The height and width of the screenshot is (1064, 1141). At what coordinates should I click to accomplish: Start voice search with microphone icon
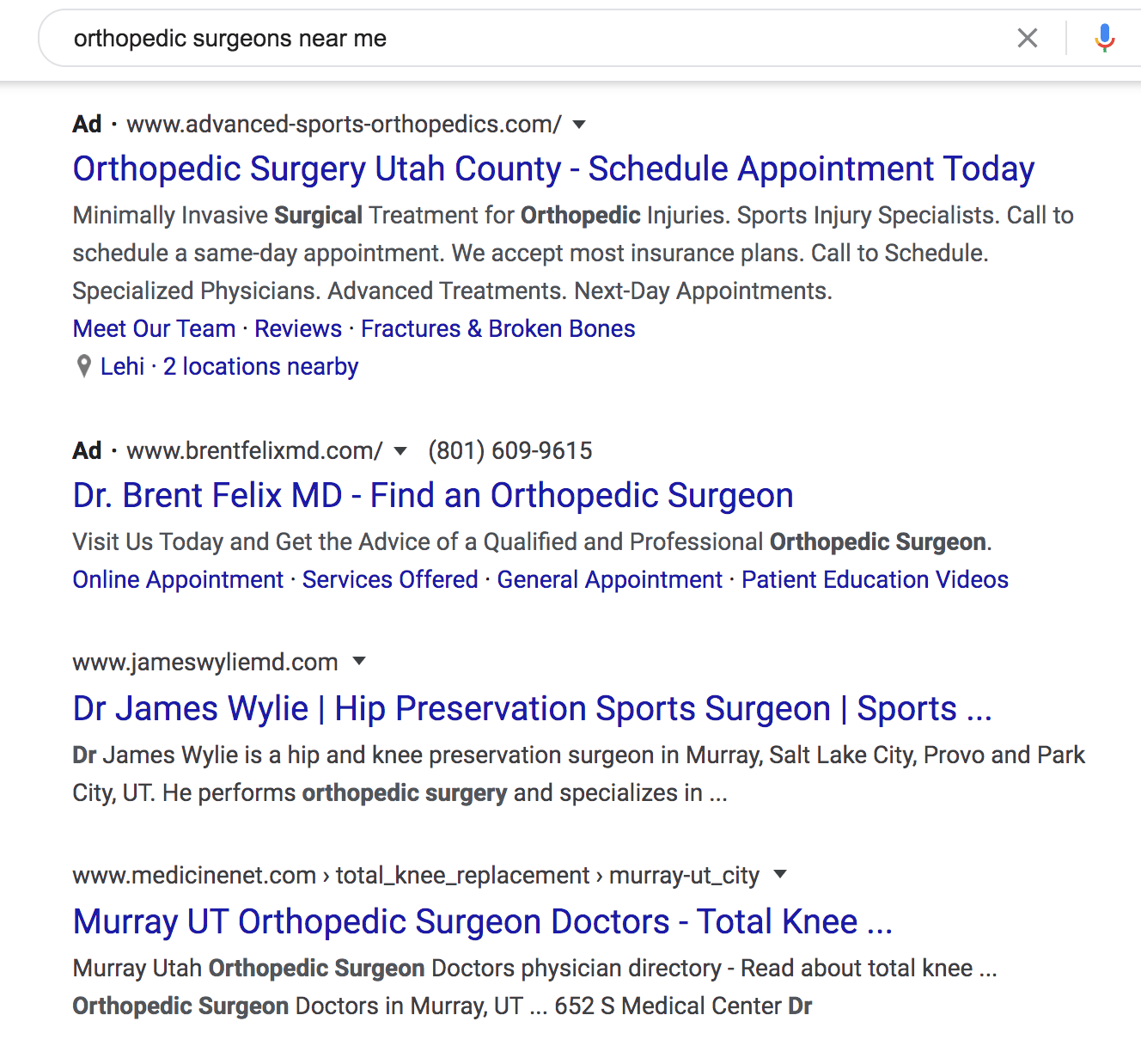click(1105, 38)
